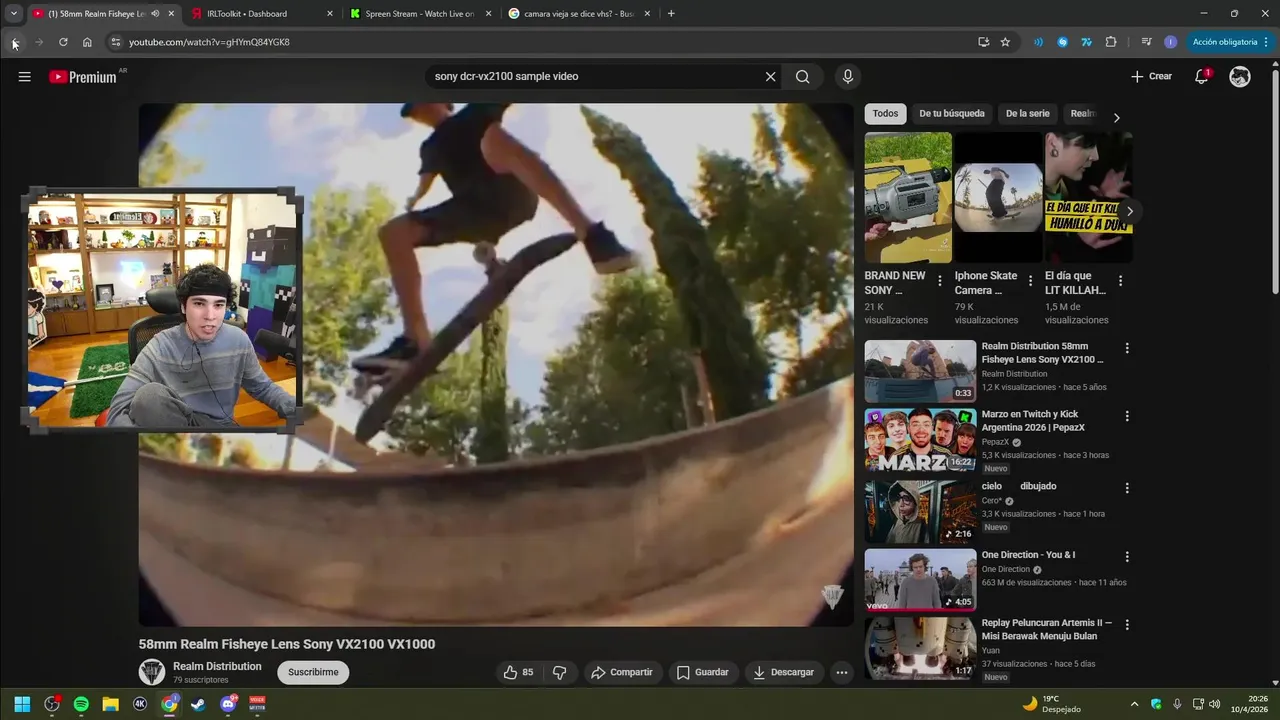Share the video via Compartir
The image size is (1280, 720).
tap(622, 672)
